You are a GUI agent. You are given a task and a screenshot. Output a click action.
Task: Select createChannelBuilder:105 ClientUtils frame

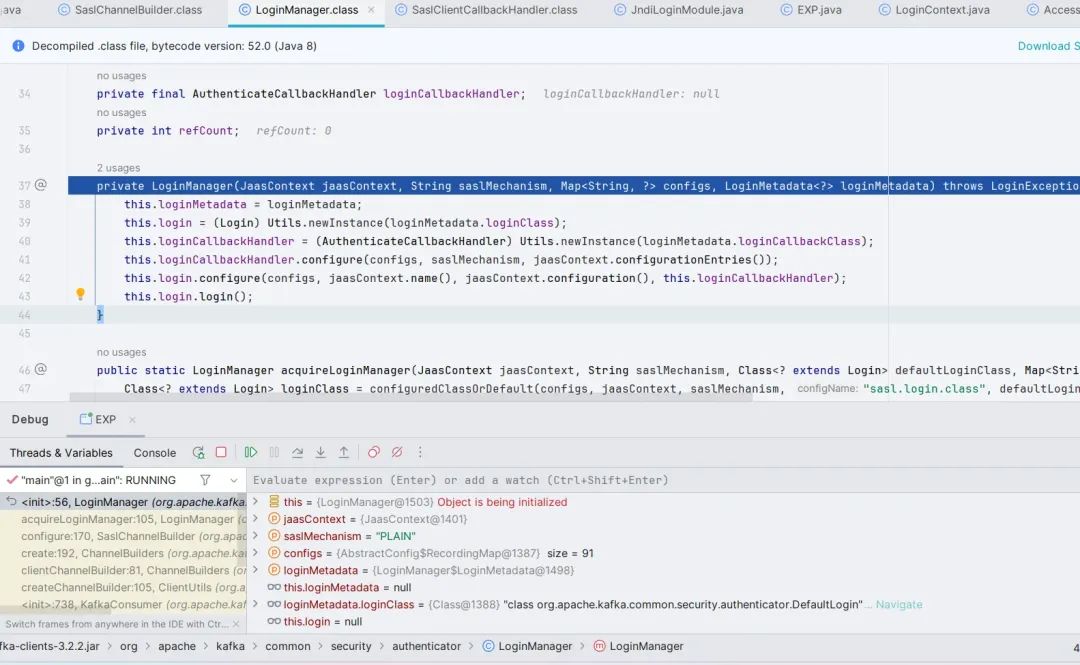coord(123,587)
